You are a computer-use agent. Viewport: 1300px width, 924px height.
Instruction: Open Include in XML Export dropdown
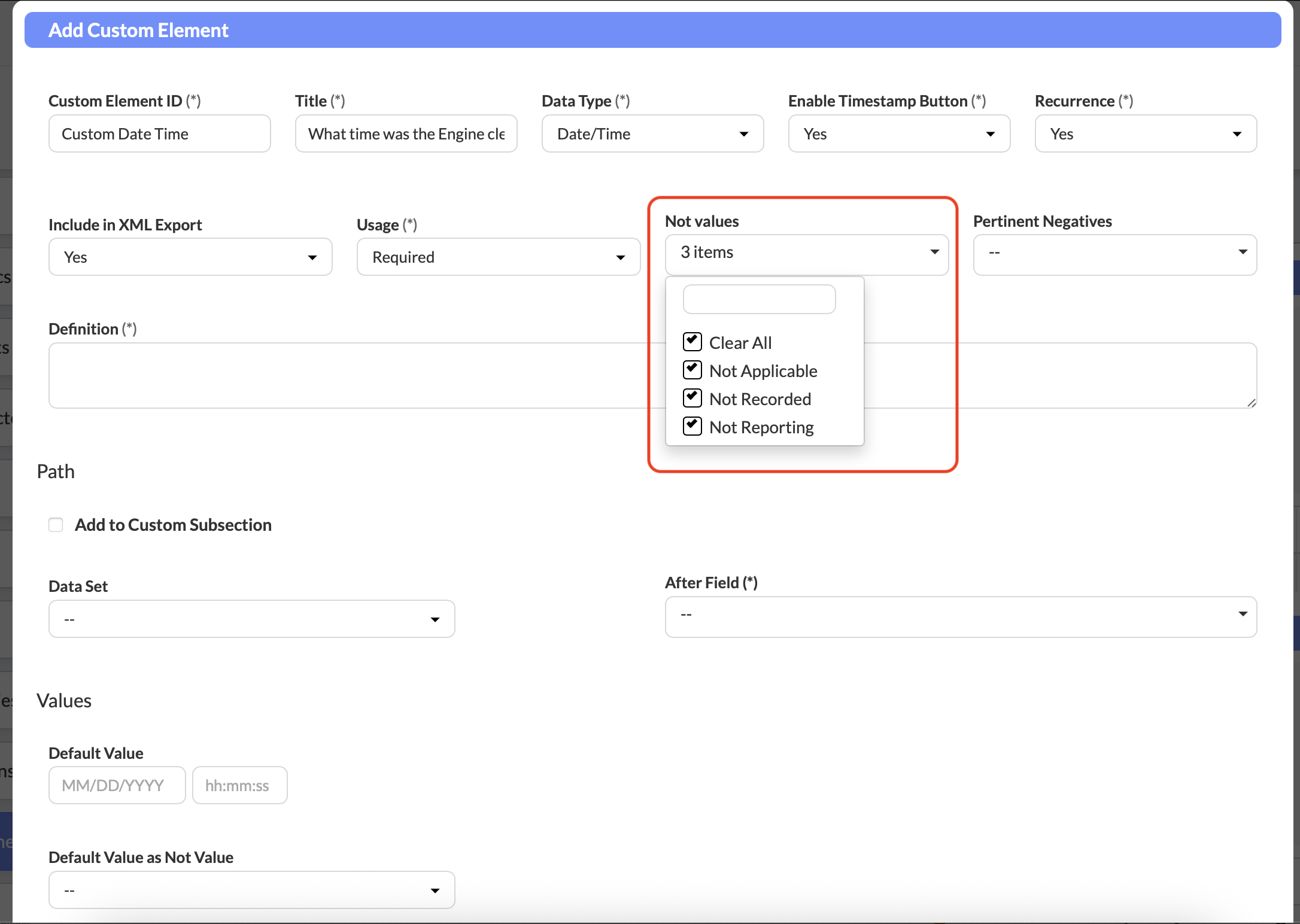190,257
